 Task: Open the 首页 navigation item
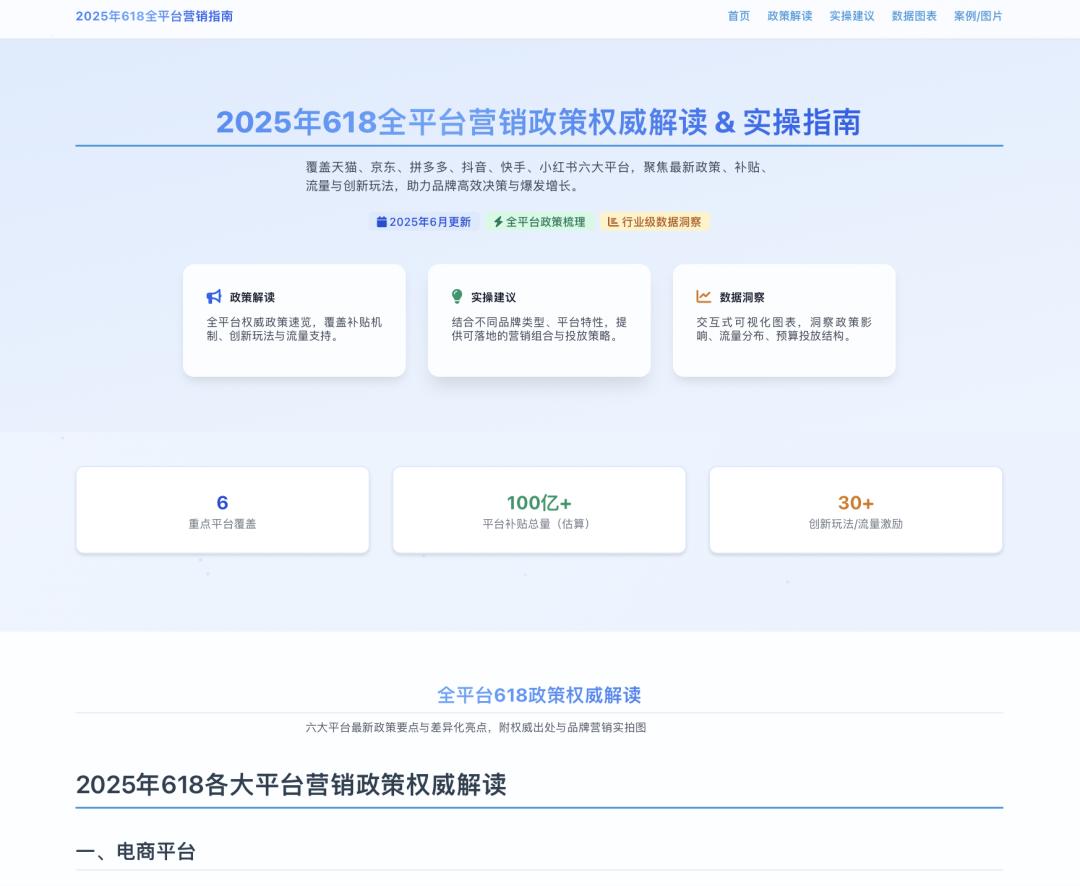coord(738,16)
